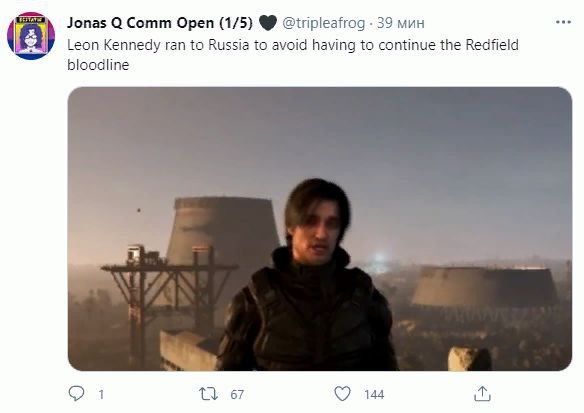
Task: Open the reply icon under the tweet
Action: (x=76, y=393)
